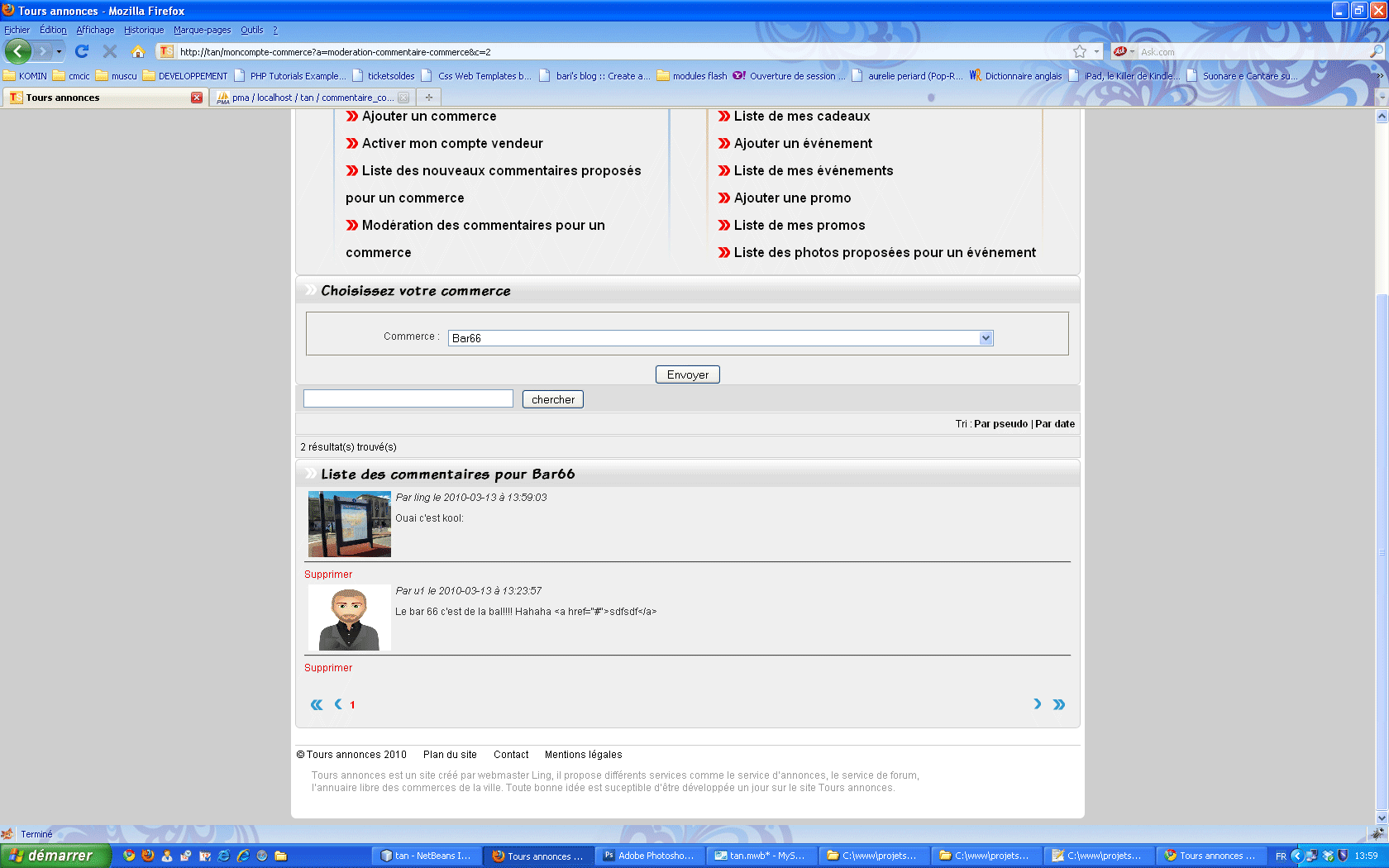Image resolution: width=1389 pixels, height=868 pixels.
Task: Delete u1's comment via Supprimer
Action: coord(328,668)
